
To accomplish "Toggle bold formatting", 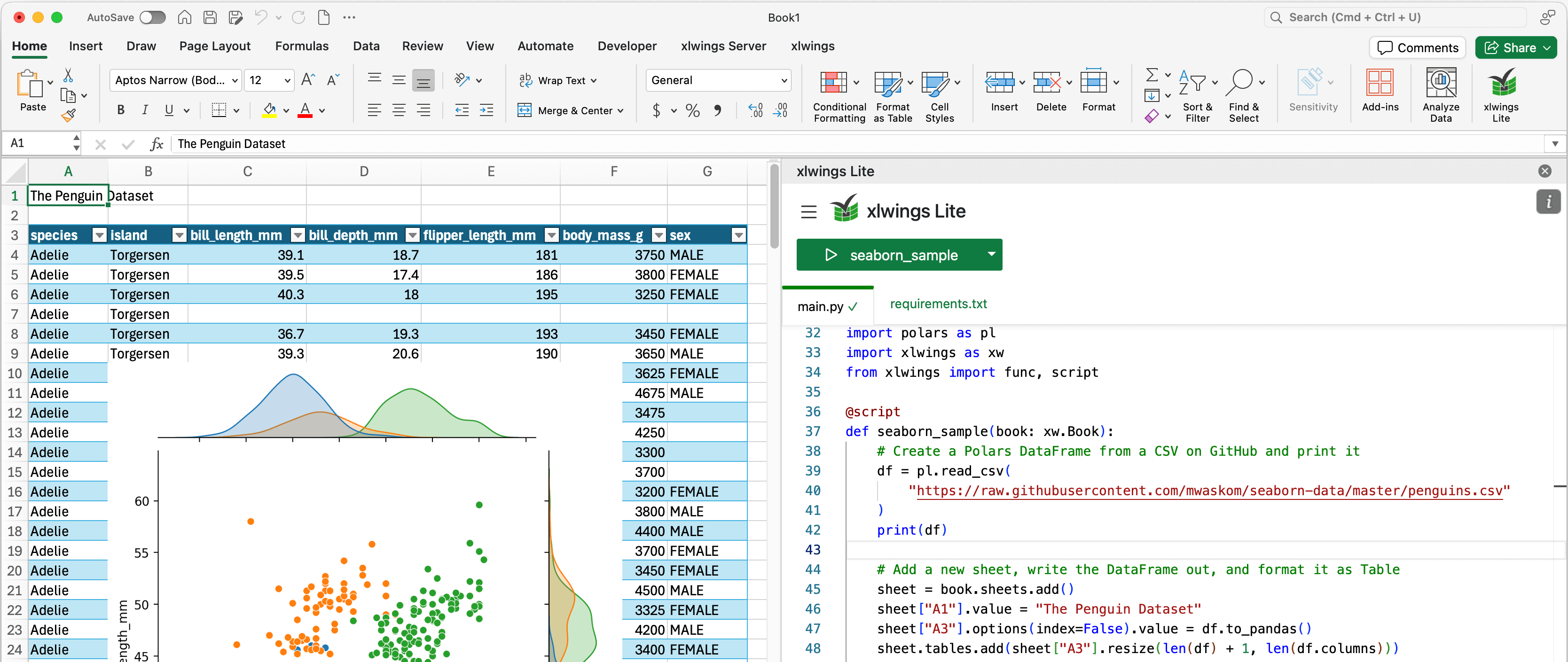I will pos(120,110).
